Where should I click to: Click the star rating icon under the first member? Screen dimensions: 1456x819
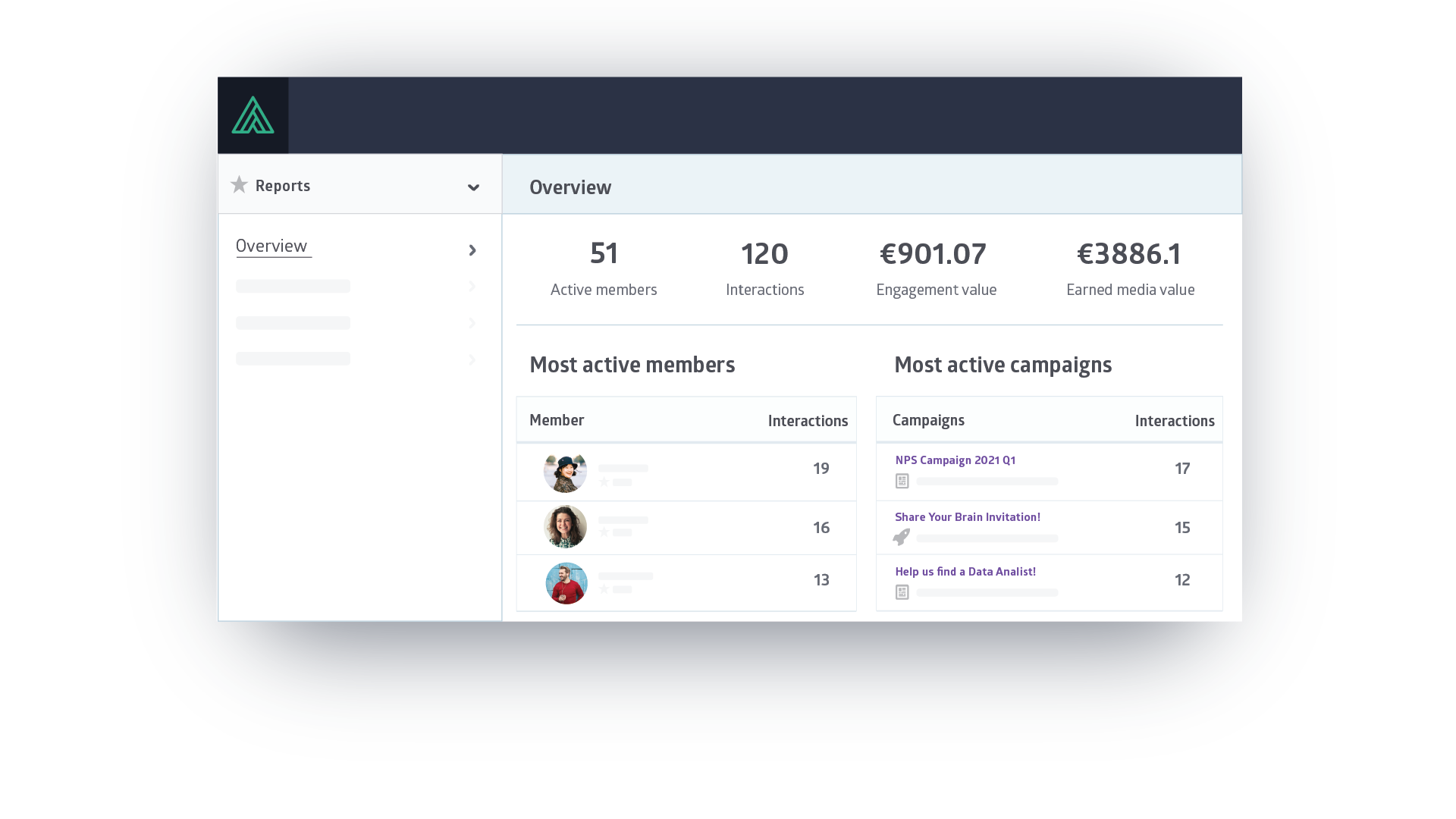click(604, 481)
